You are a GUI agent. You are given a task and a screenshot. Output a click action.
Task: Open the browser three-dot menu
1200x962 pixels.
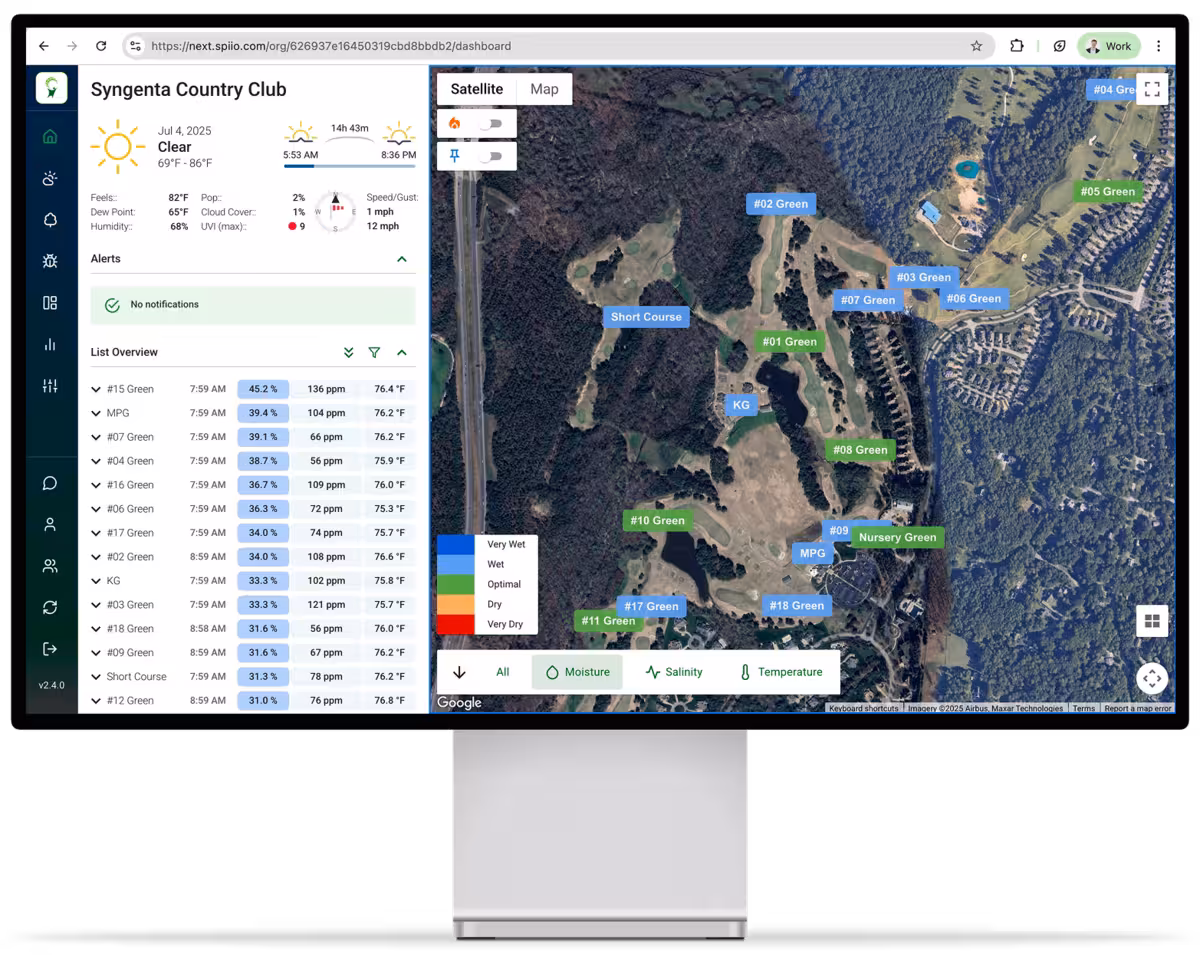tap(1158, 46)
